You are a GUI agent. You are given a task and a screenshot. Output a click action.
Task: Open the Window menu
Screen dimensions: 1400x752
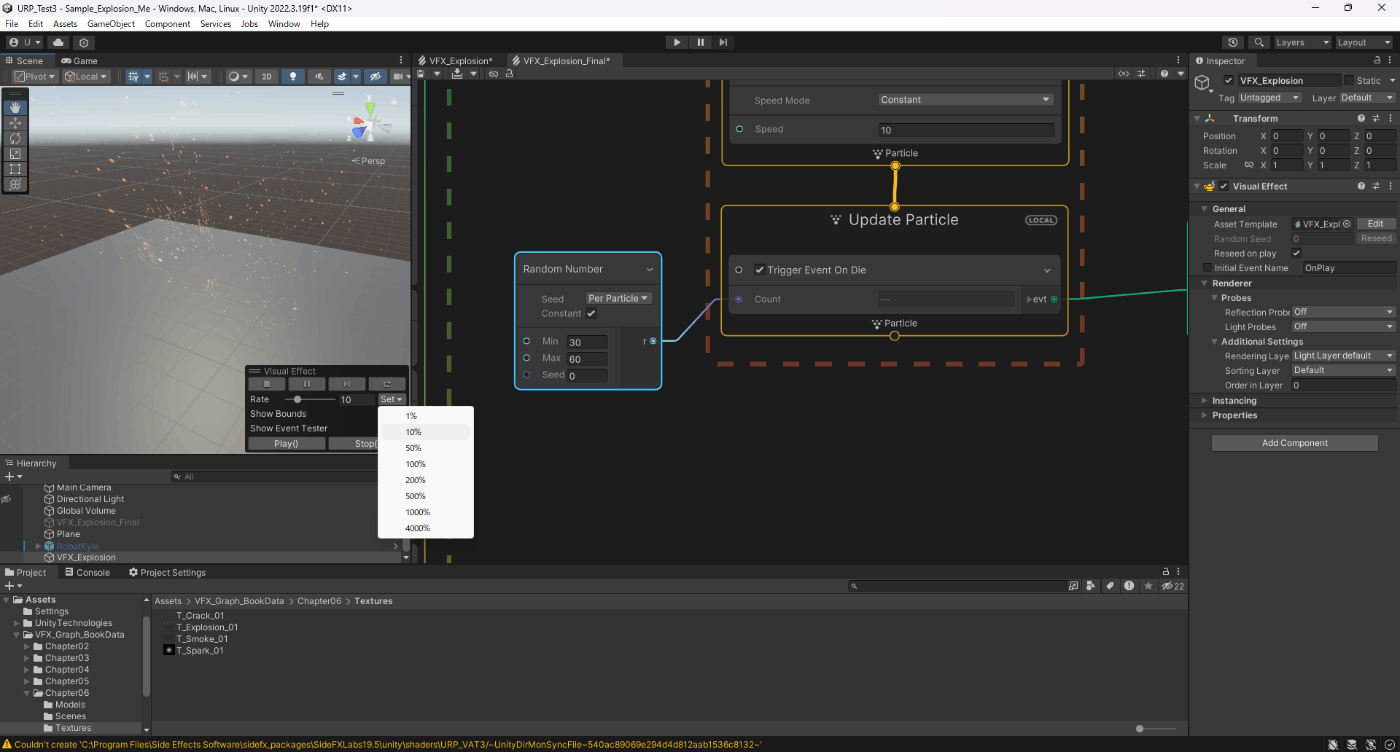pyautogui.click(x=284, y=24)
